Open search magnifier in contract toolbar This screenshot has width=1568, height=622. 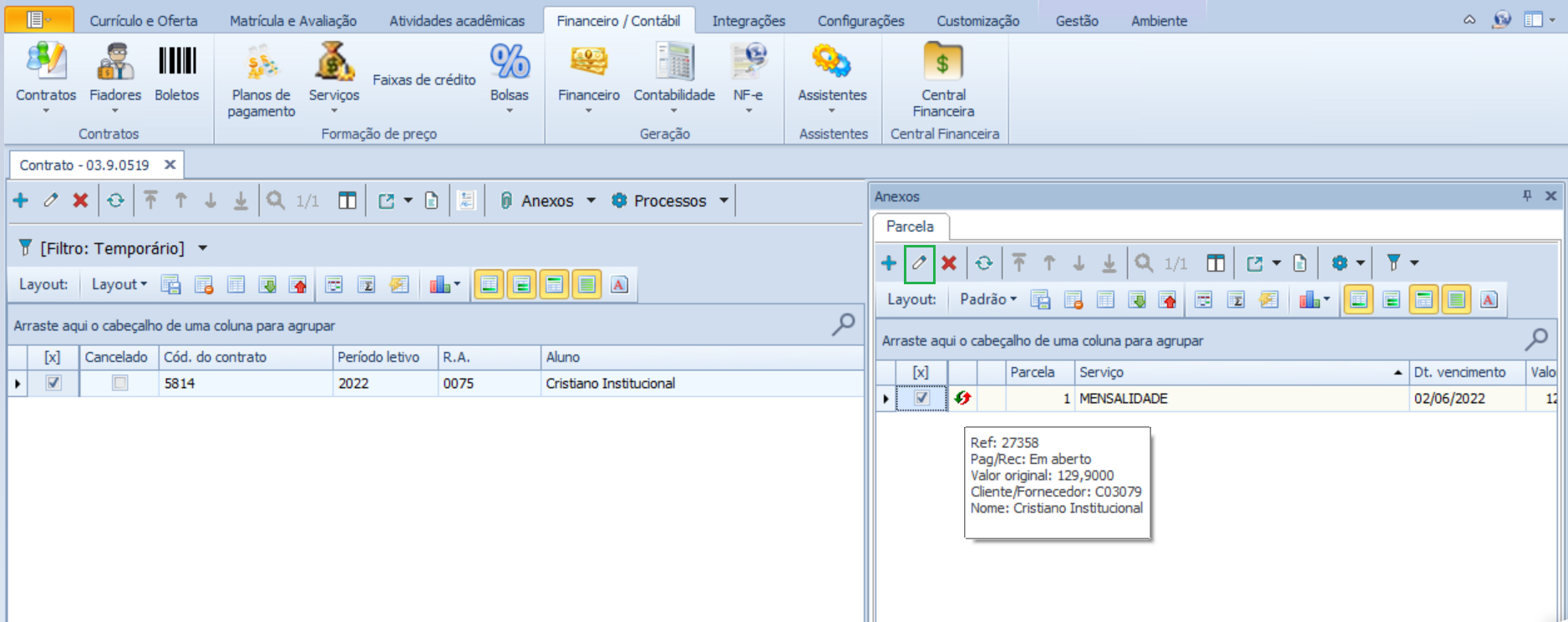pos(276,201)
